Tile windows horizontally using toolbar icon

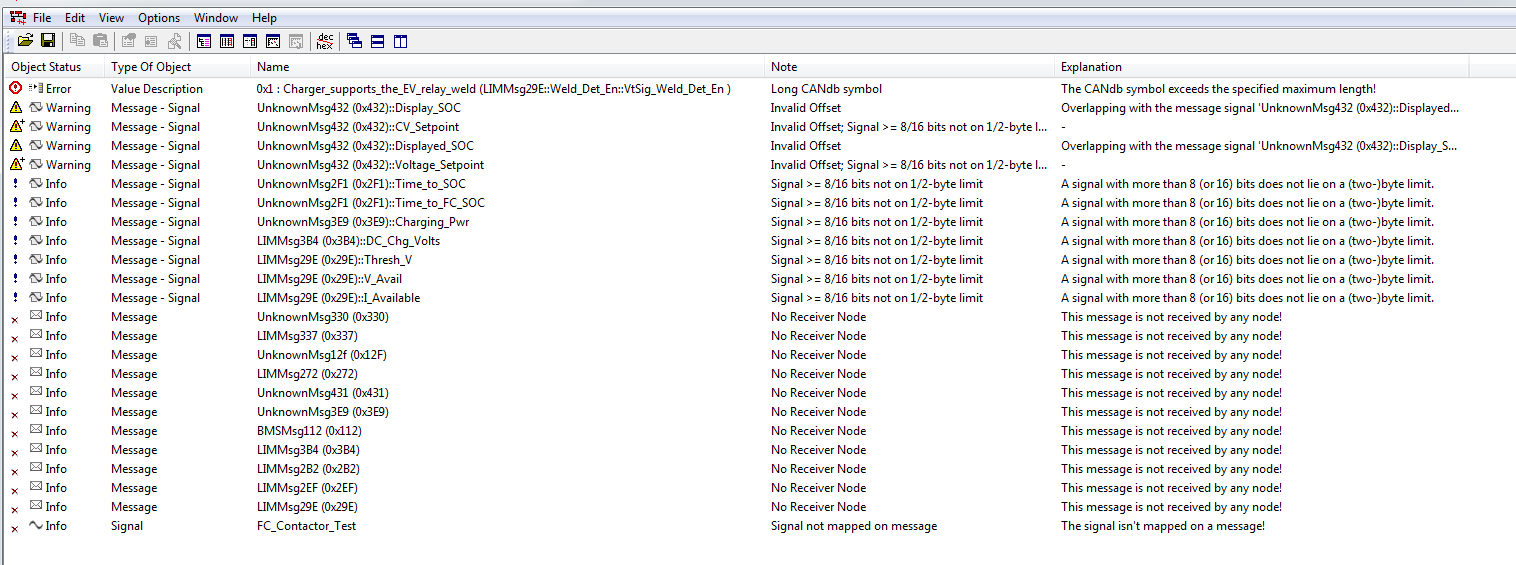[x=378, y=41]
